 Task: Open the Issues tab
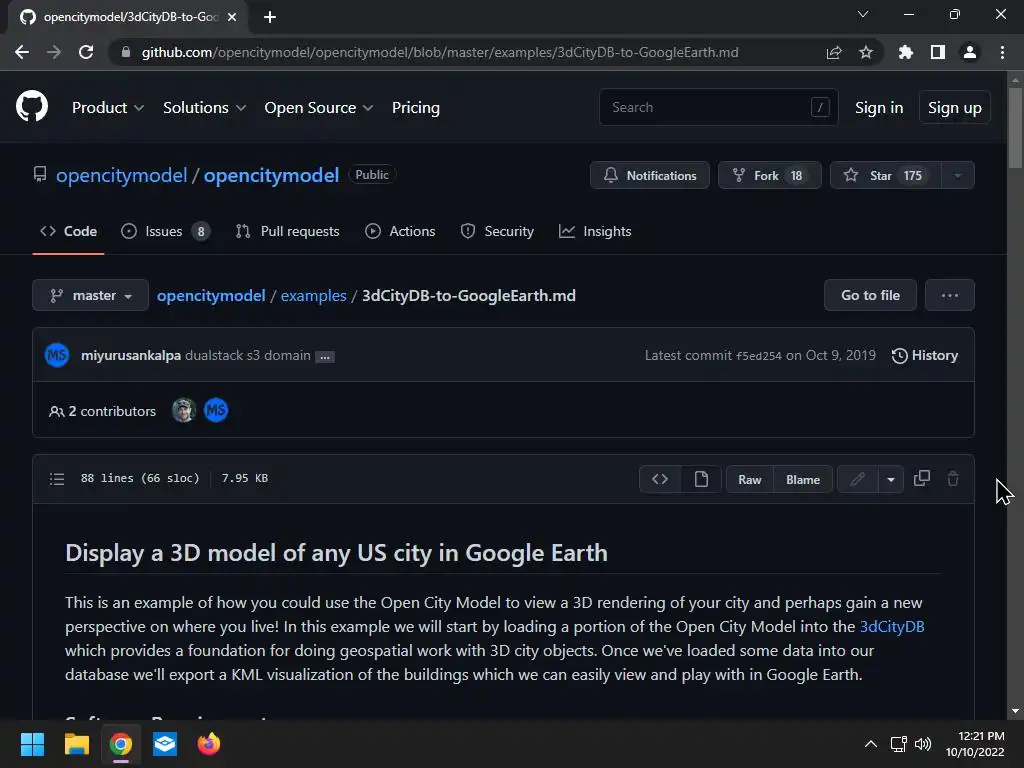pyautogui.click(x=165, y=231)
